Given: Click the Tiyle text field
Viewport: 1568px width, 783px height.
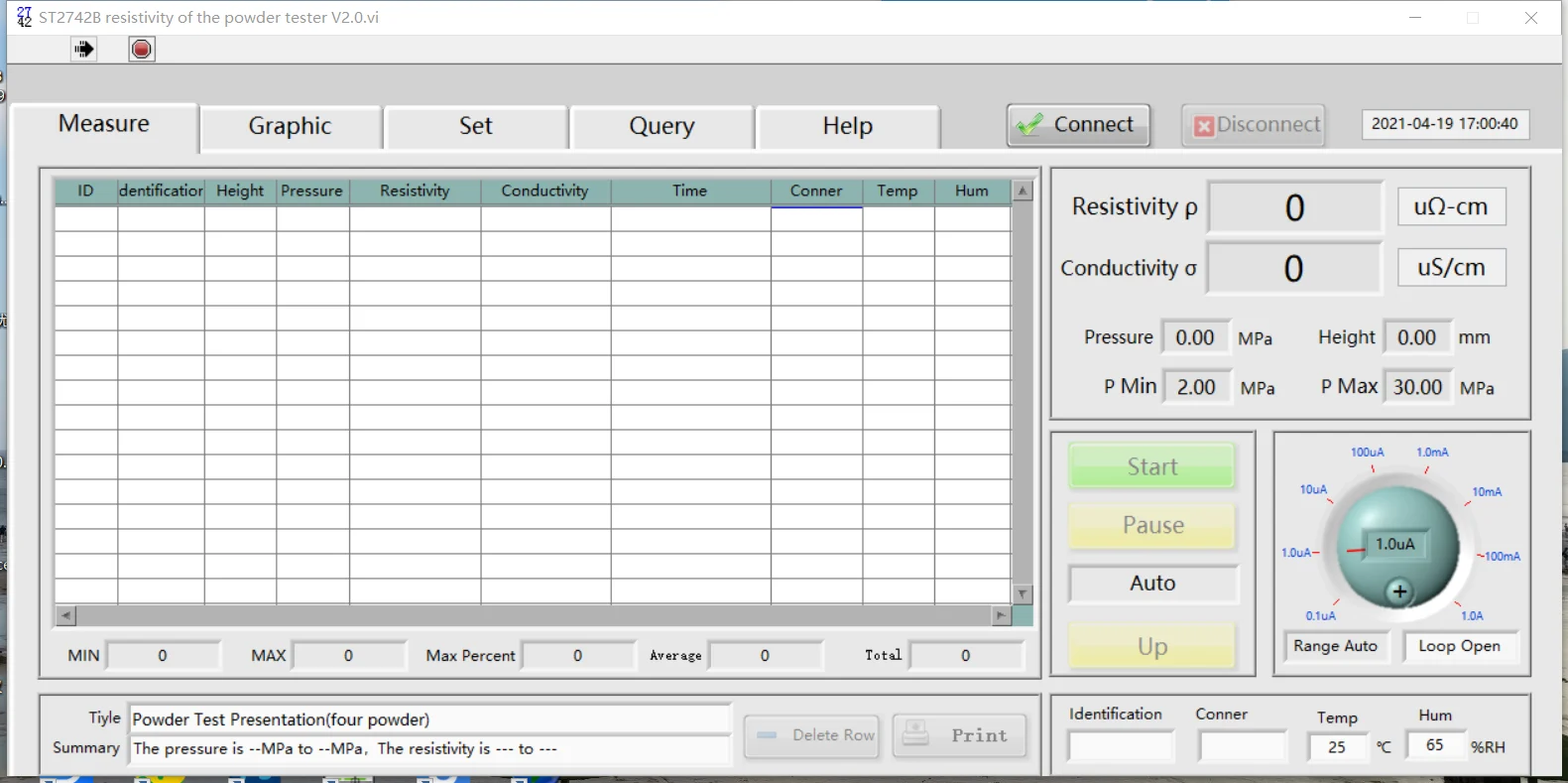Looking at the screenshot, I should coord(430,719).
